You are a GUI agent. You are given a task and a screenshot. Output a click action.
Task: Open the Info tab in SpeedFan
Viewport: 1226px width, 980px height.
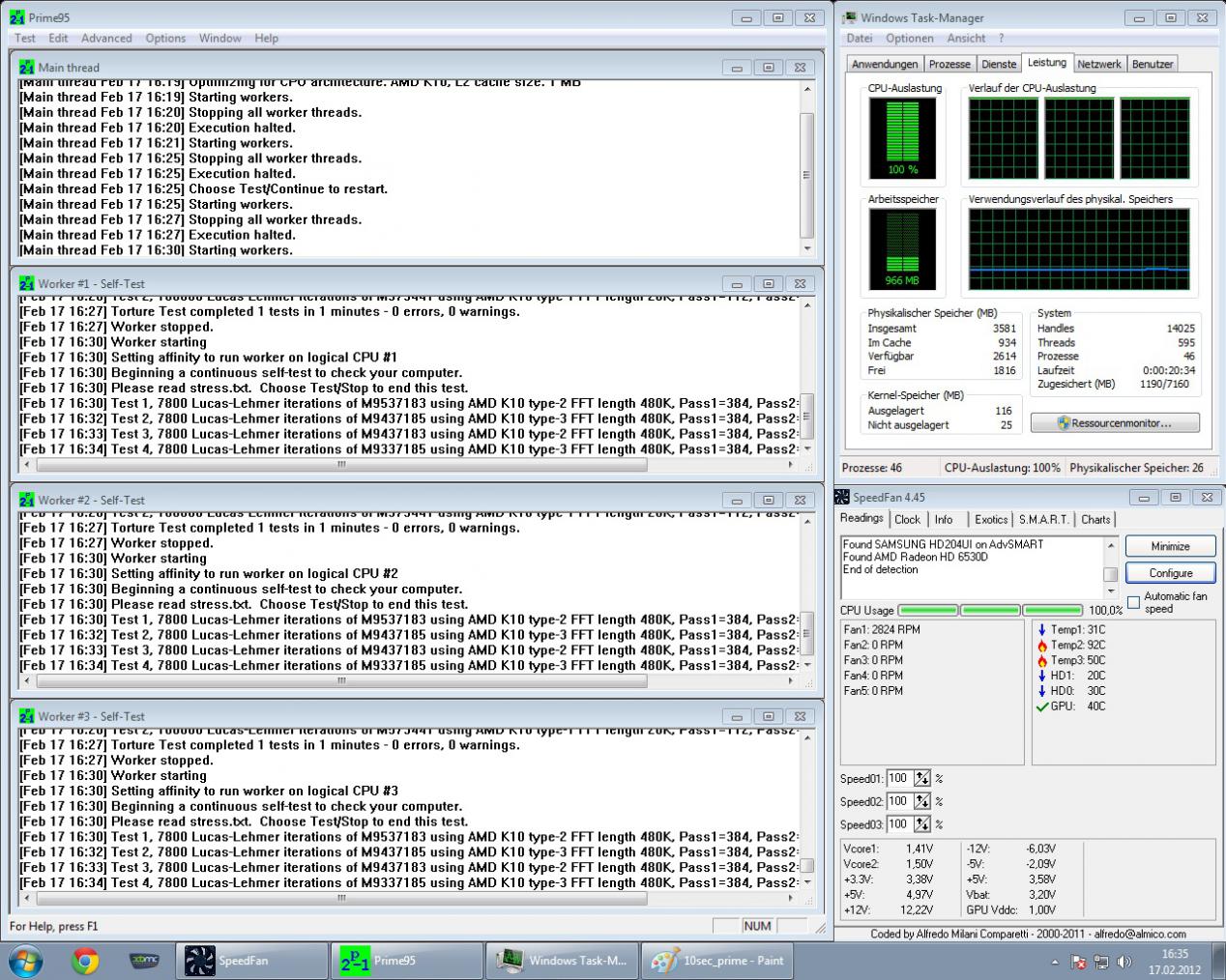pyautogui.click(x=944, y=520)
